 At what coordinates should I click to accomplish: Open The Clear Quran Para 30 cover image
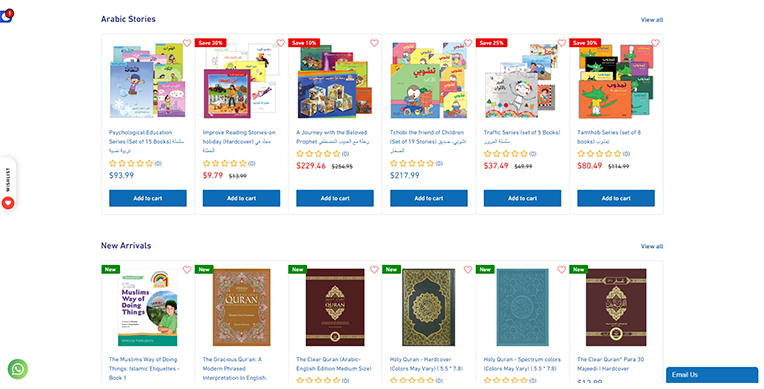coord(616,307)
